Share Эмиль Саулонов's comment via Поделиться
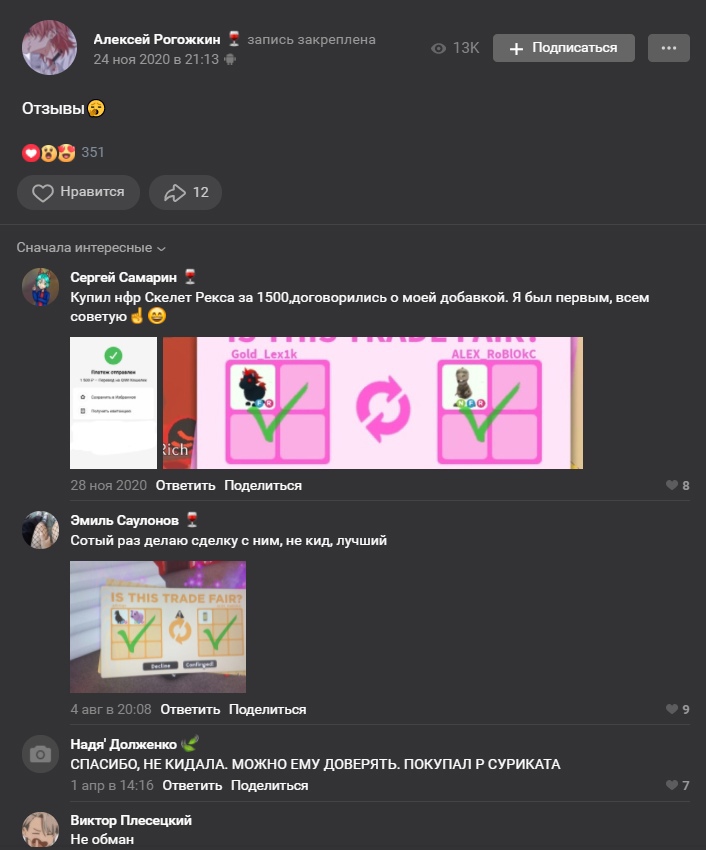 click(267, 709)
